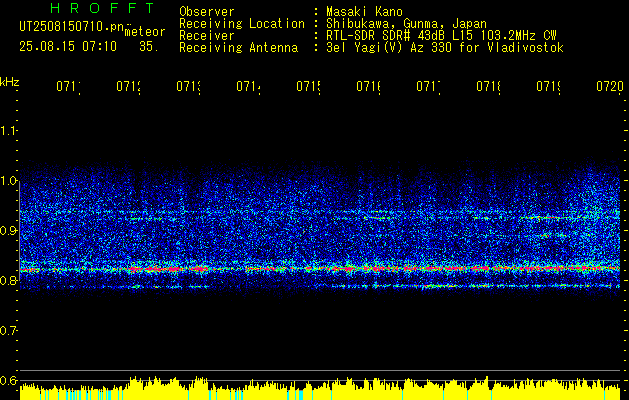The height and width of the screenshot is (400, 629).
Task: Click the Receiving Antenna label
Action: click(238, 48)
